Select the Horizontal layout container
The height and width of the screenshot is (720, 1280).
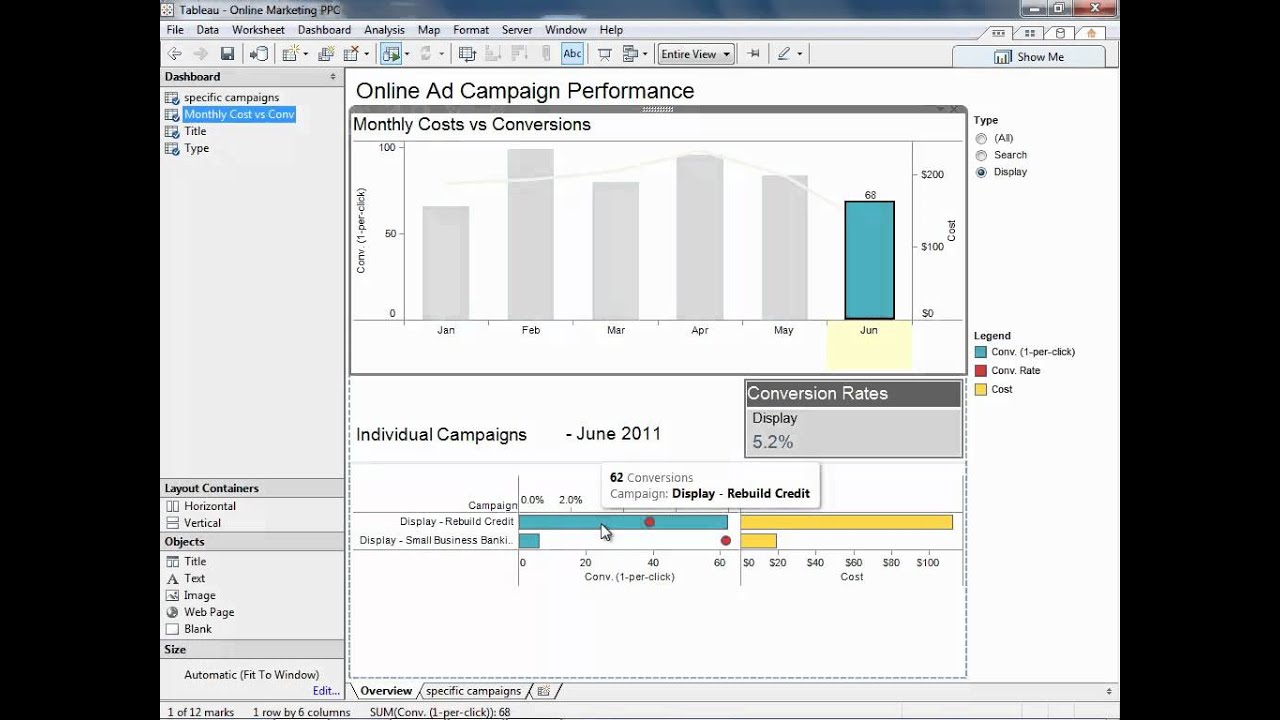tap(201, 506)
